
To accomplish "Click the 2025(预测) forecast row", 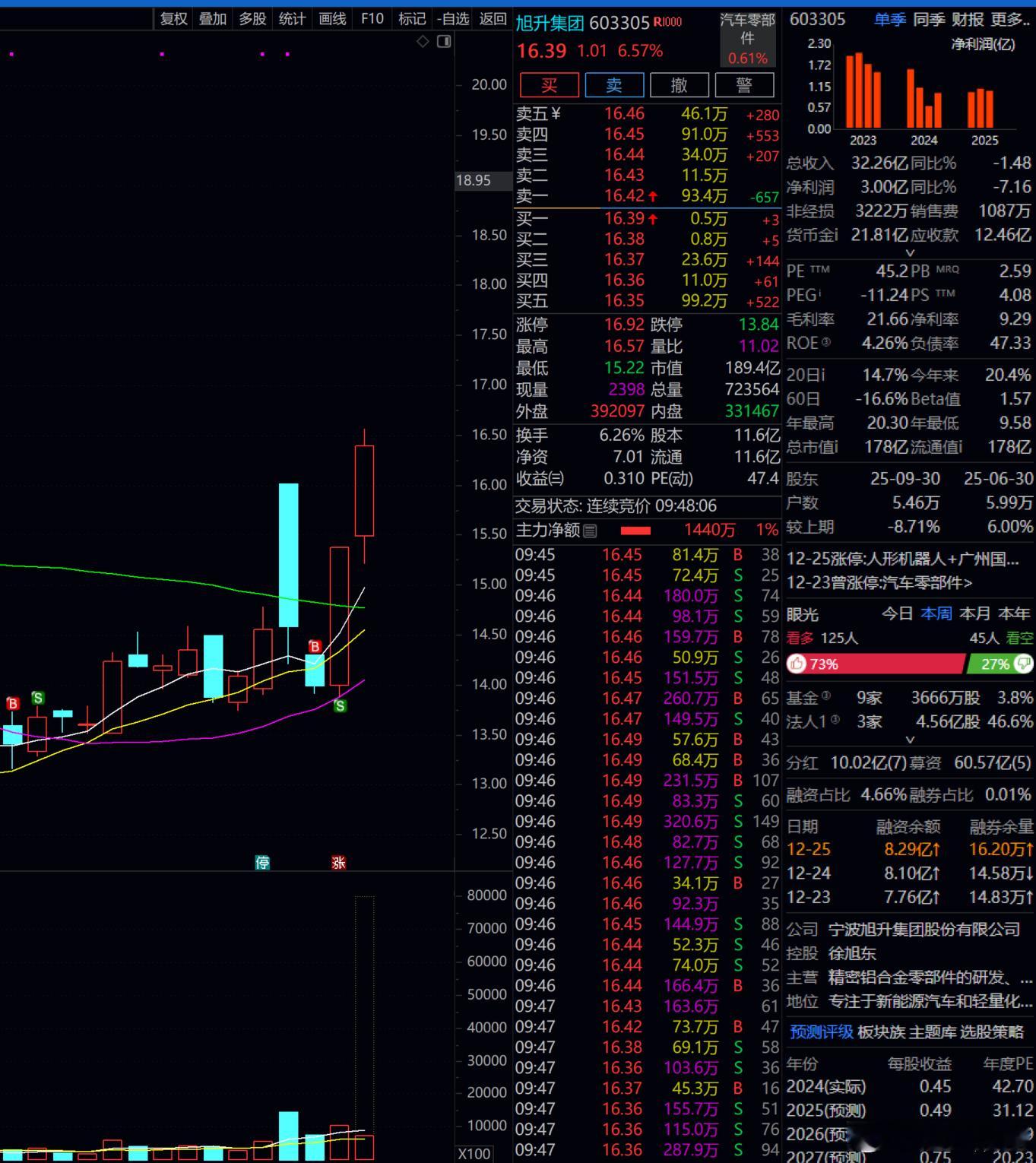I will click(x=910, y=1111).
